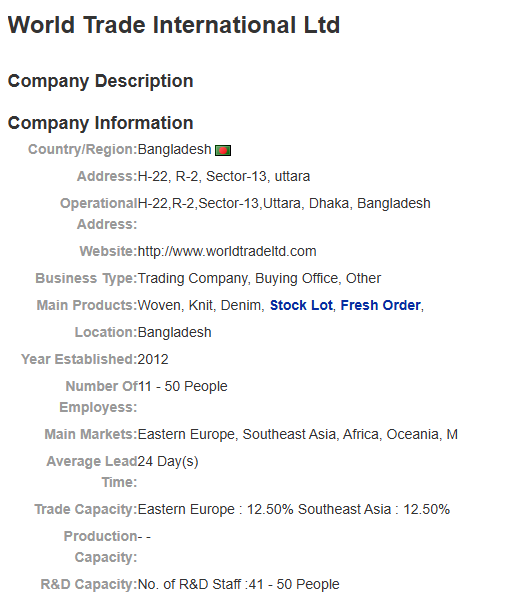529x606 pixels.
Task: Open the Stock Lot product link
Action: 301,305
